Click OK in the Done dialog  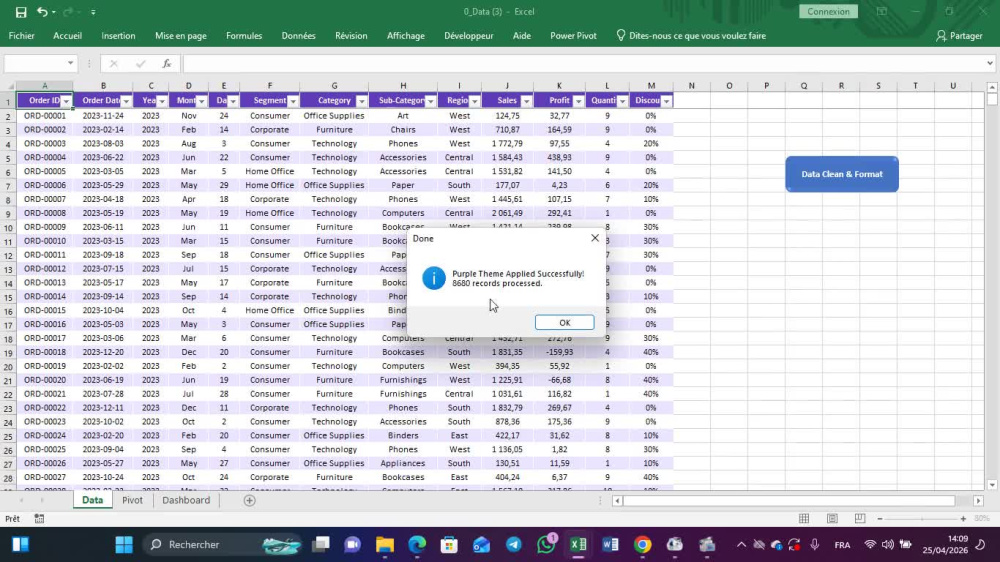(x=564, y=323)
